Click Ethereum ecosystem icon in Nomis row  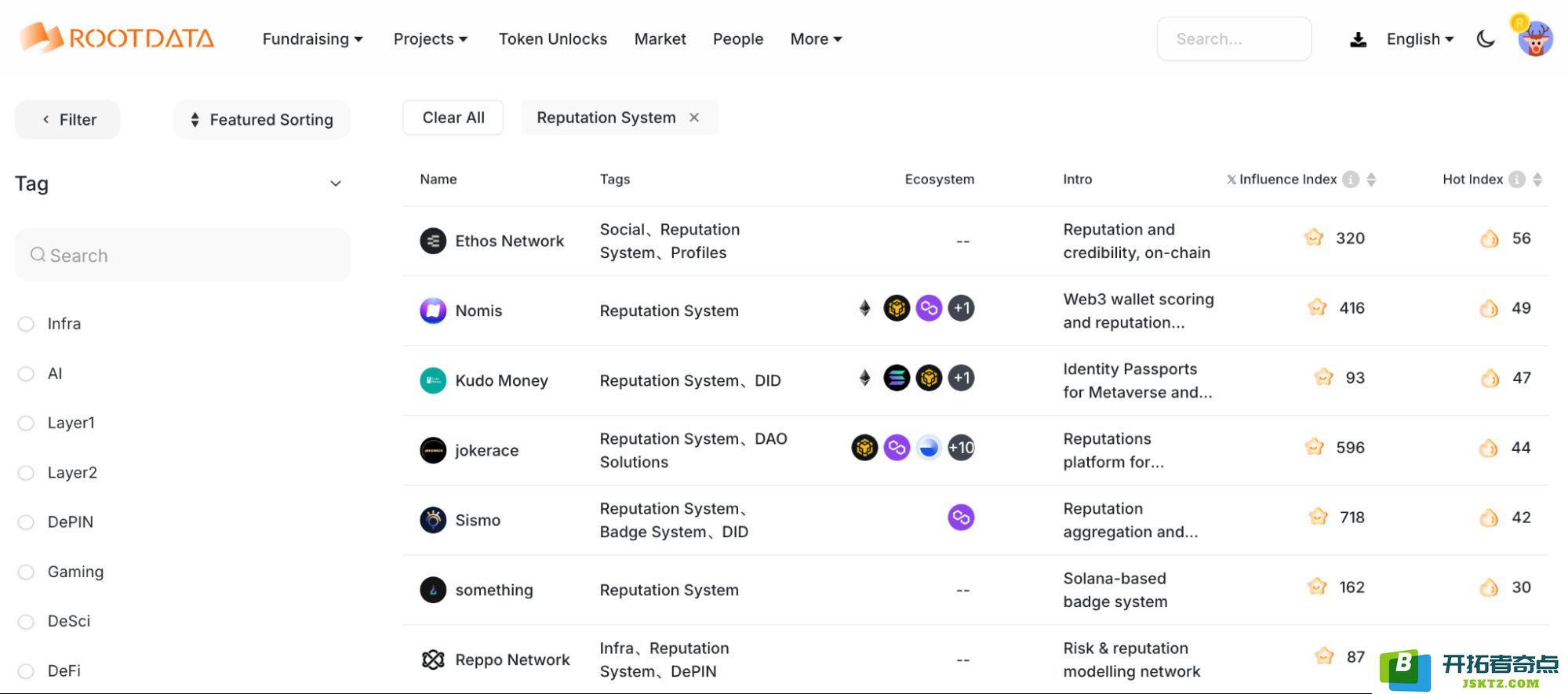click(864, 308)
